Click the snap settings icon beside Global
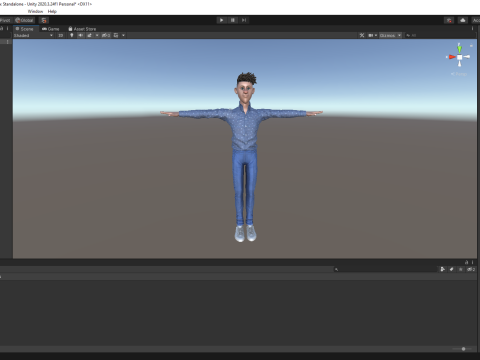The height and width of the screenshot is (360, 480). click(44, 20)
